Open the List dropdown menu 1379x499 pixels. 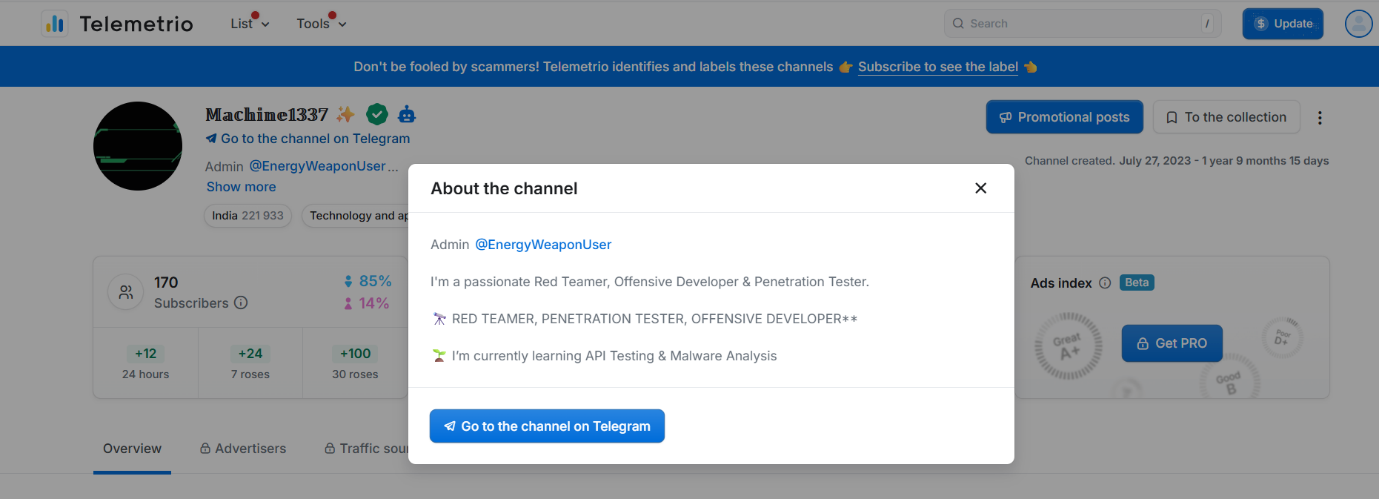tap(249, 23)
